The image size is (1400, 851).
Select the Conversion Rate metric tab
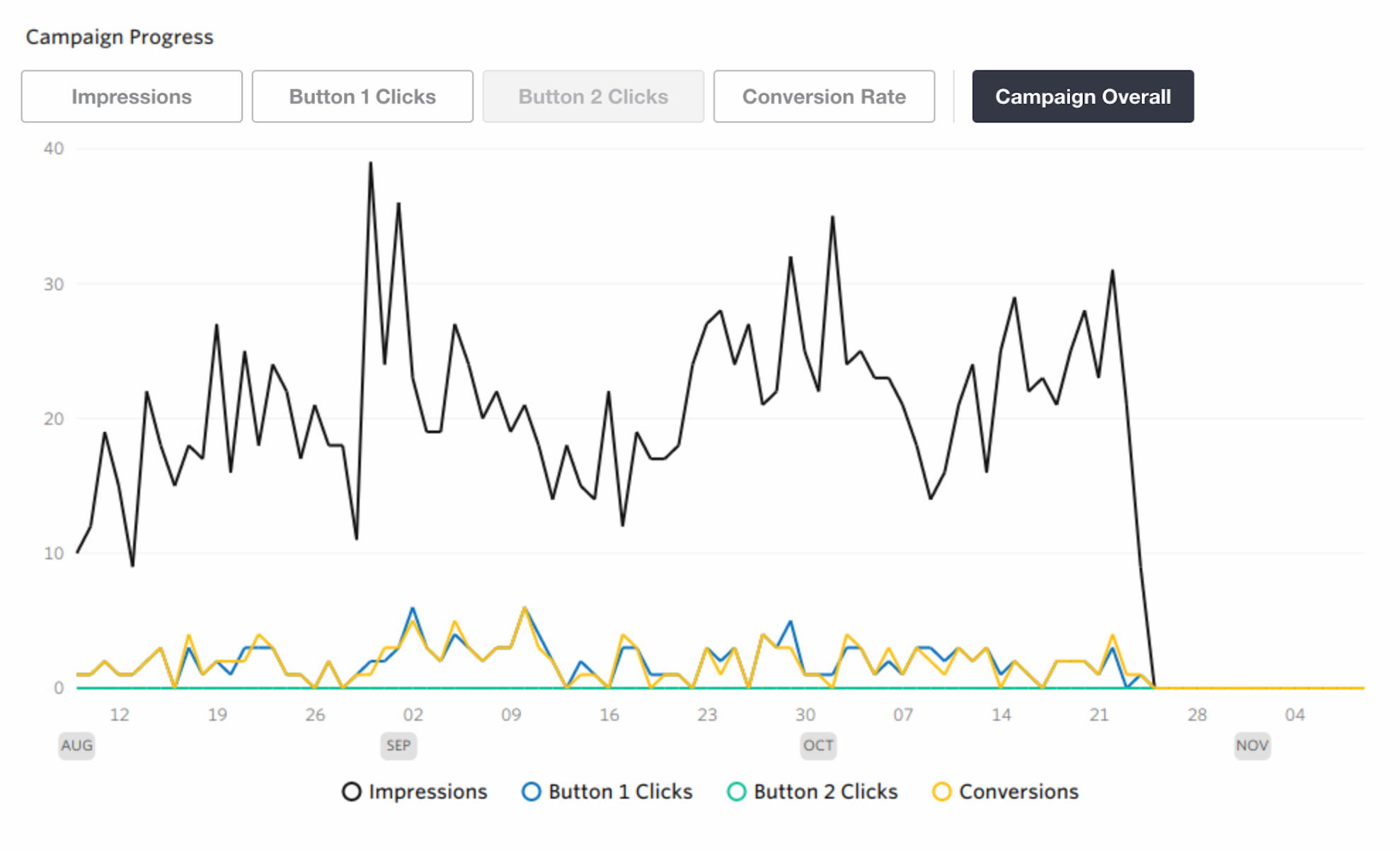(x=822, y=97)
